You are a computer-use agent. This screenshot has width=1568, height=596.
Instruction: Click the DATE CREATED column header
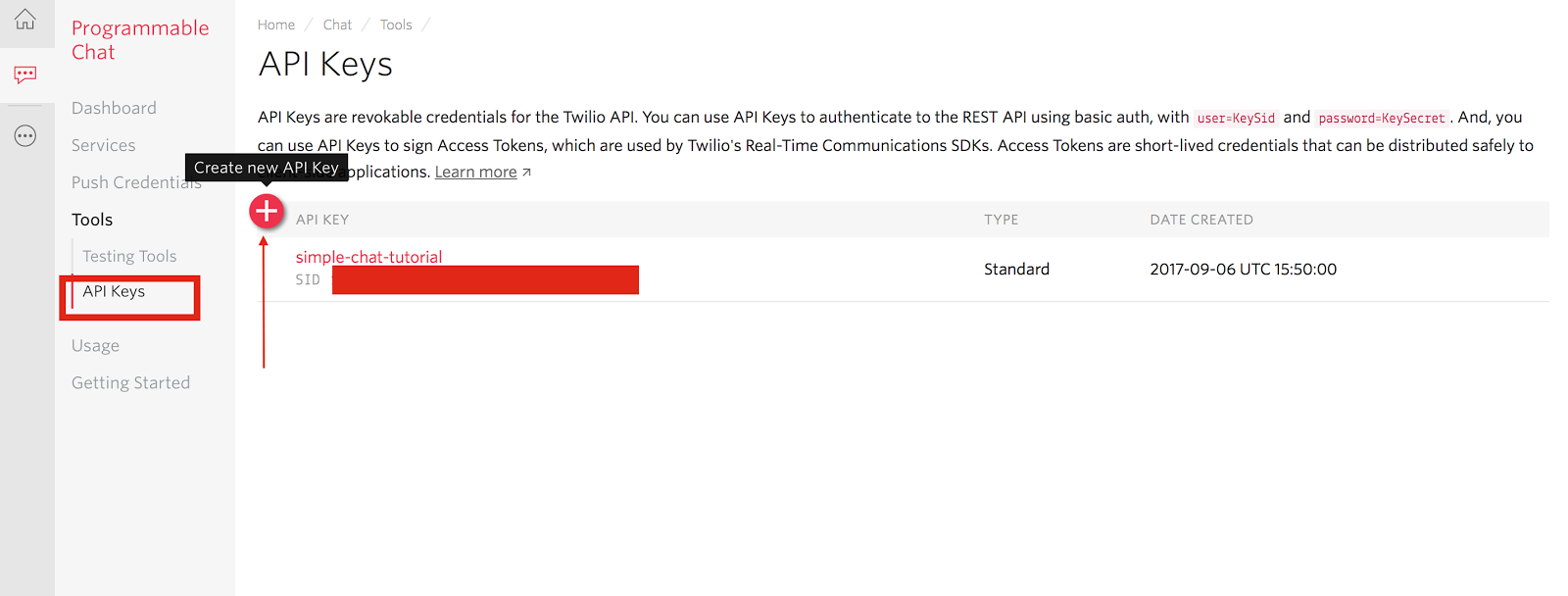click(1201, 220)
